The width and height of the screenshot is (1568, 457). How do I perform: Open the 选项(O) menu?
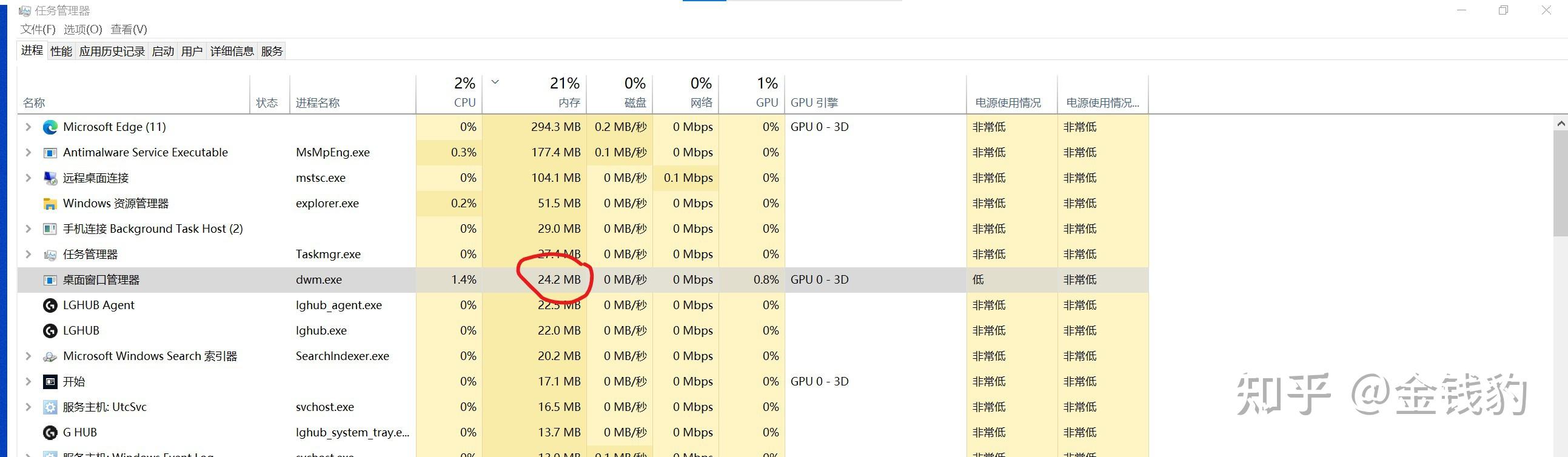pos(83,29)
